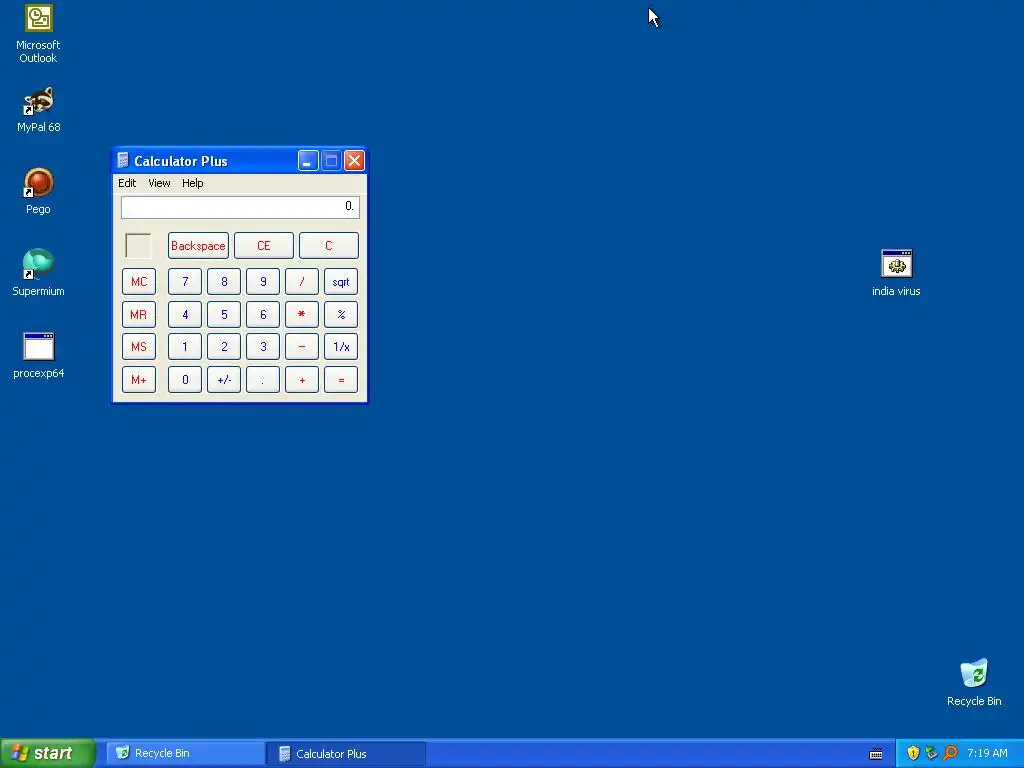Open the Edit menu in Calculator
This screenshot has height=768, width=1024.
pos(127,183)
